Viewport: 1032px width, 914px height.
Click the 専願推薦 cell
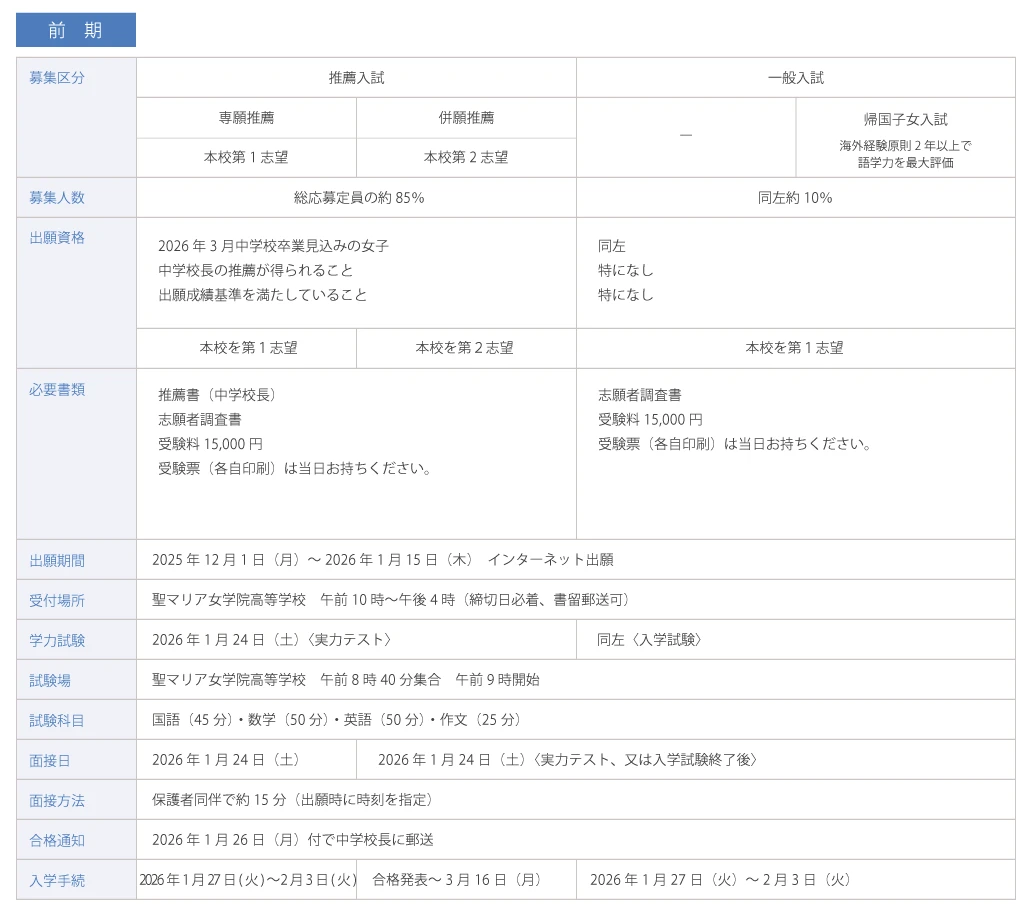[x=246, y=118]
